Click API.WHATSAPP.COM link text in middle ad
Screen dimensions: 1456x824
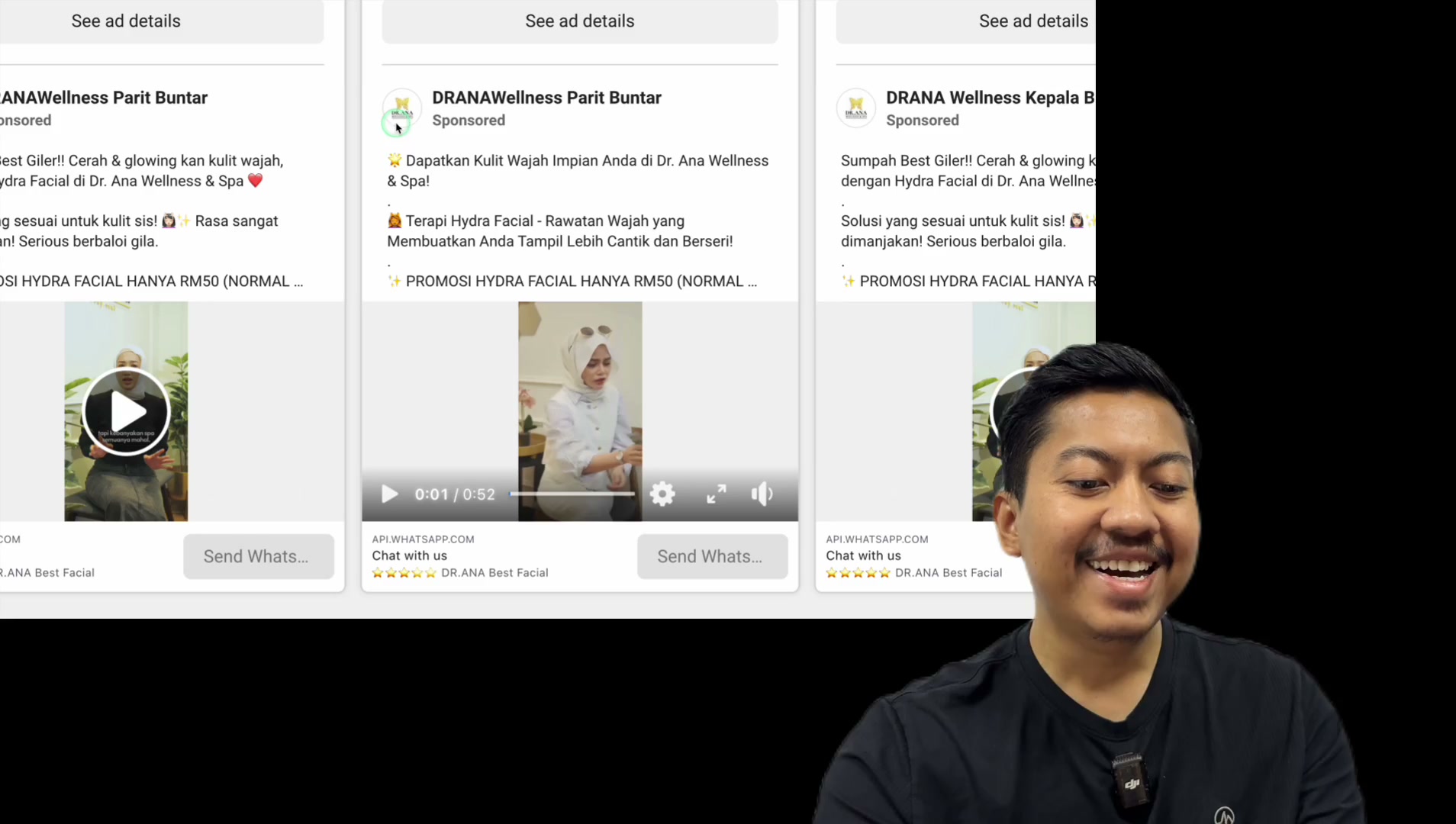tap(423, 539)
